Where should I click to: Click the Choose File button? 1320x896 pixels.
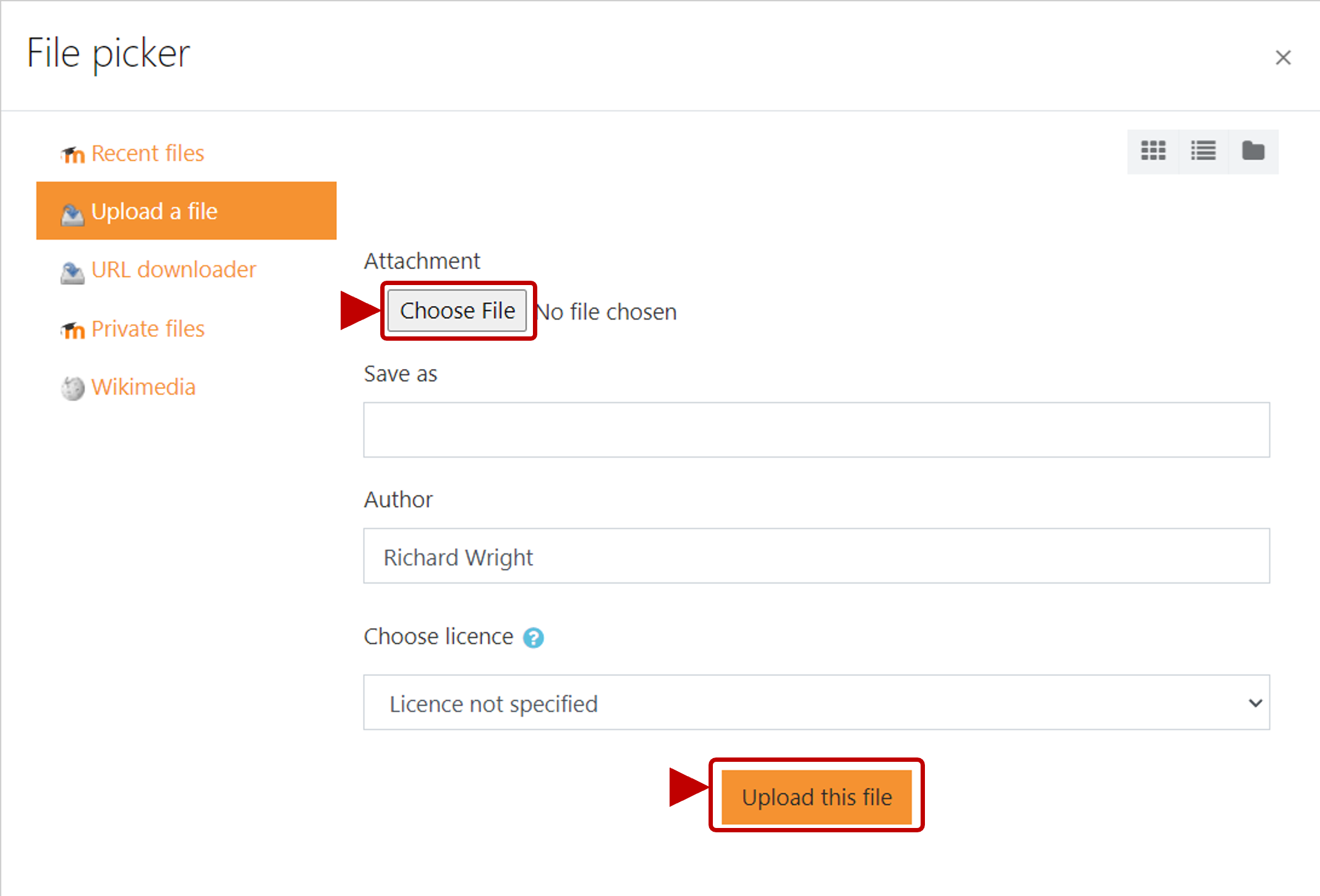(x=458, y=310)
